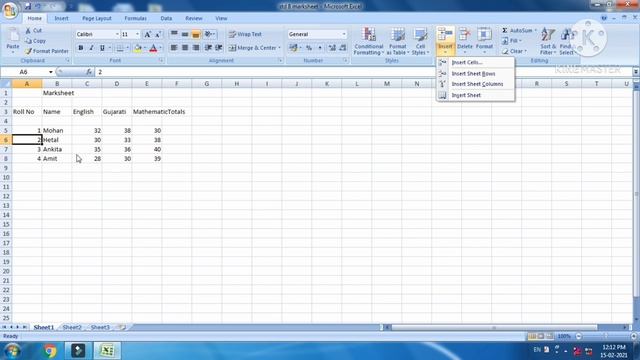Click the Cut command
Image resolution: width=640 pixels, height=360 pixels.
pyautogui.click(x=33, y=31)
